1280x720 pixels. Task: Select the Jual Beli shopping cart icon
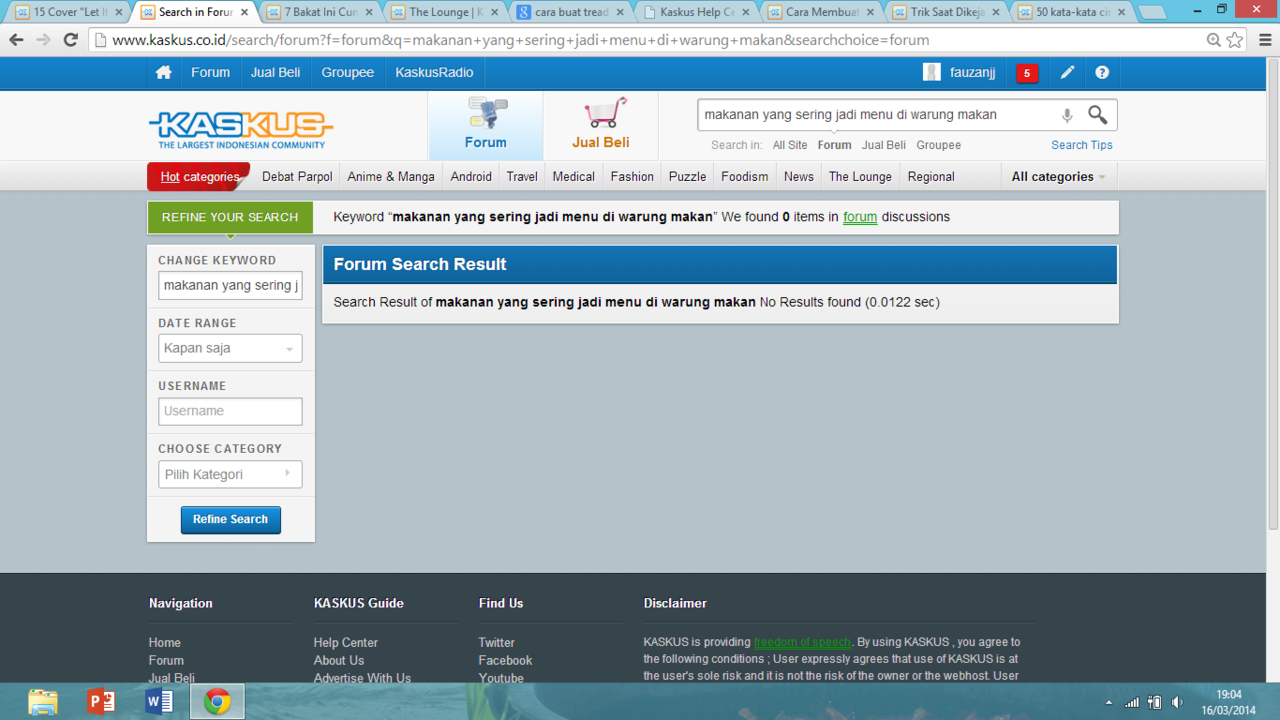[x=601, y=125]
